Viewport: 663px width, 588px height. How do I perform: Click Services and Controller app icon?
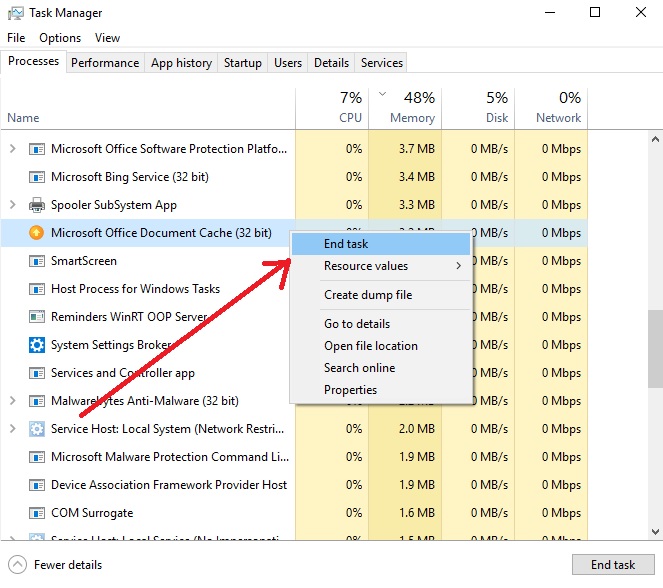[x=37, y=373]
